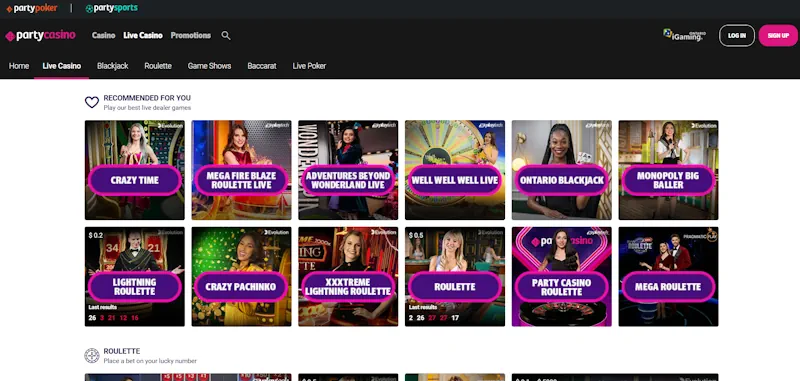800x381 pixels.
Task: Open the partysports brand link
Action: coord(111,8)
